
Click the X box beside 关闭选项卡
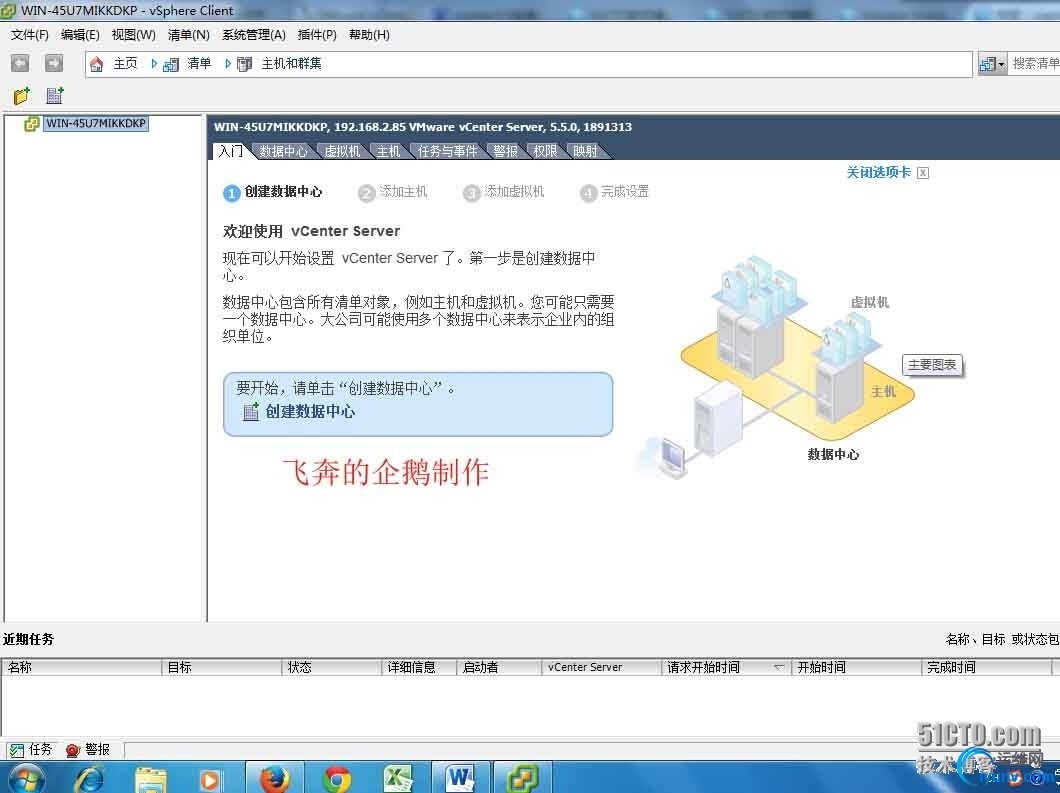coord(923,173)
